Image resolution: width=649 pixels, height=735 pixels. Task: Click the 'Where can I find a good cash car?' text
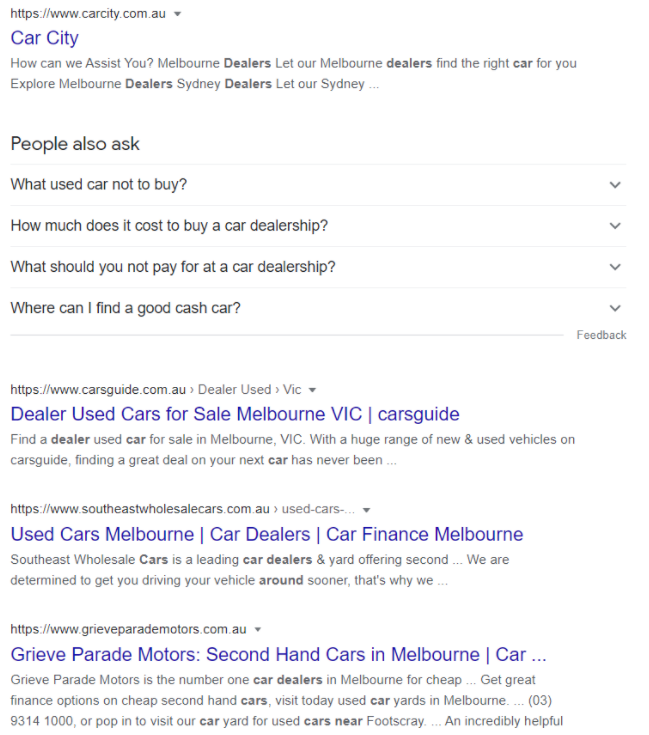pos(125,308)
